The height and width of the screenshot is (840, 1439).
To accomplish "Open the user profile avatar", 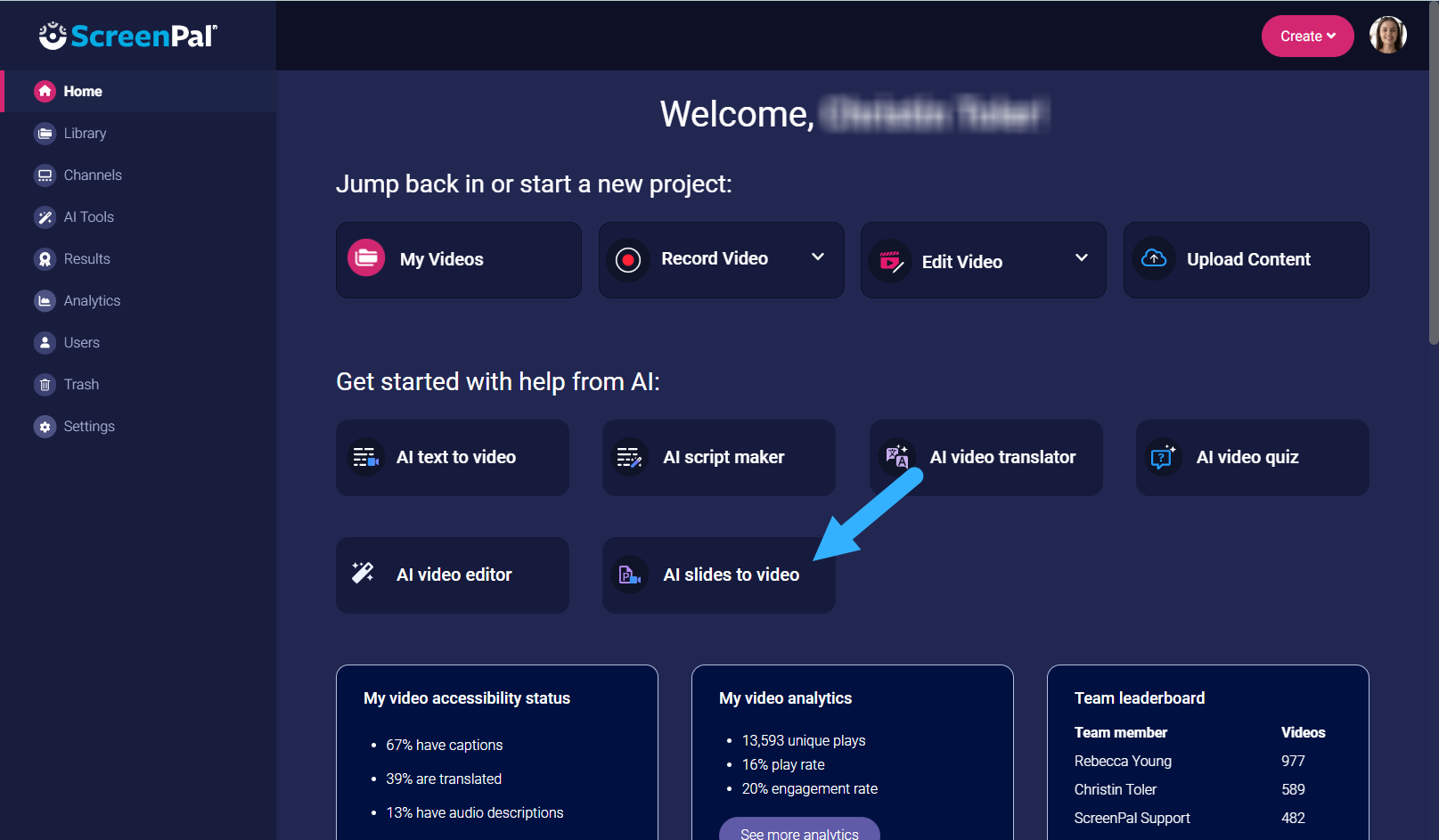I will pos(1387,36).
